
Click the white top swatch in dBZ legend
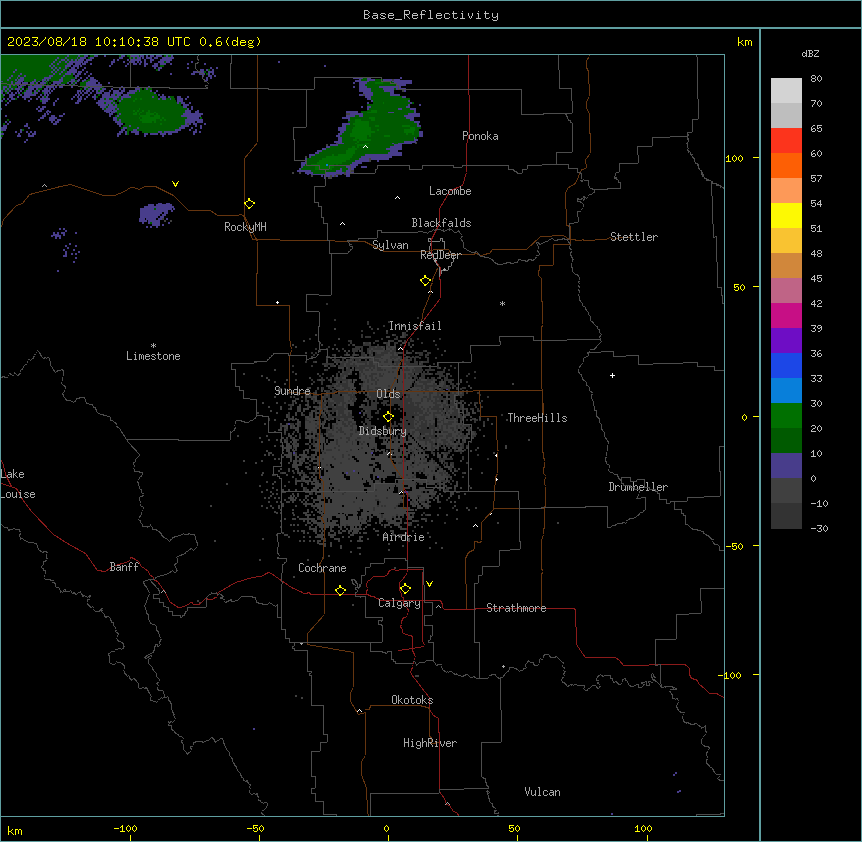(x=786, y=91)
